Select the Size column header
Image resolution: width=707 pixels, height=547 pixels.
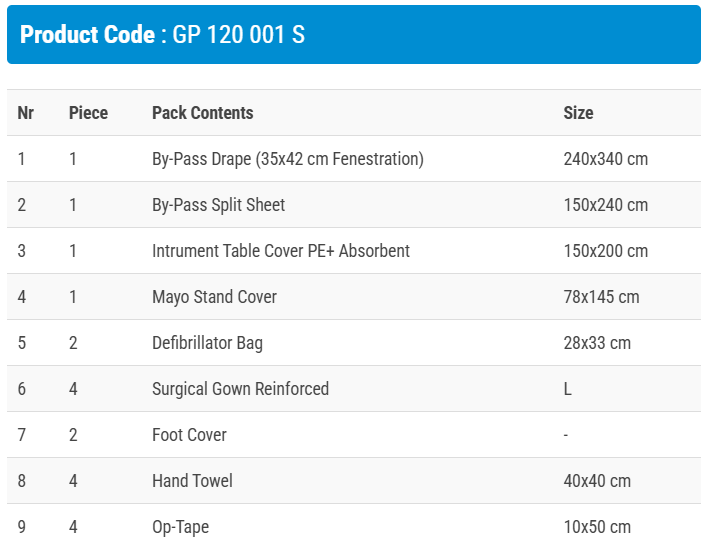point(578,113)
